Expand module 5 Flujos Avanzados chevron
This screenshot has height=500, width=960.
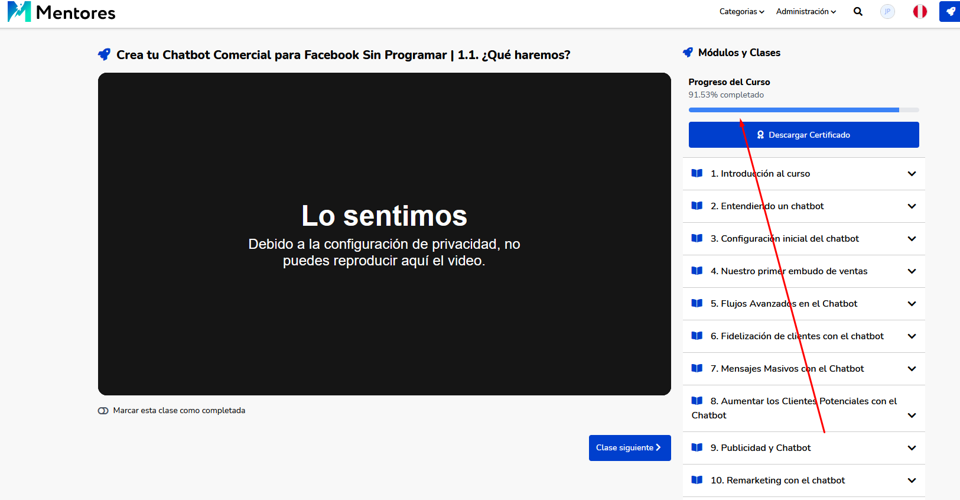click(x=912, y=304)
